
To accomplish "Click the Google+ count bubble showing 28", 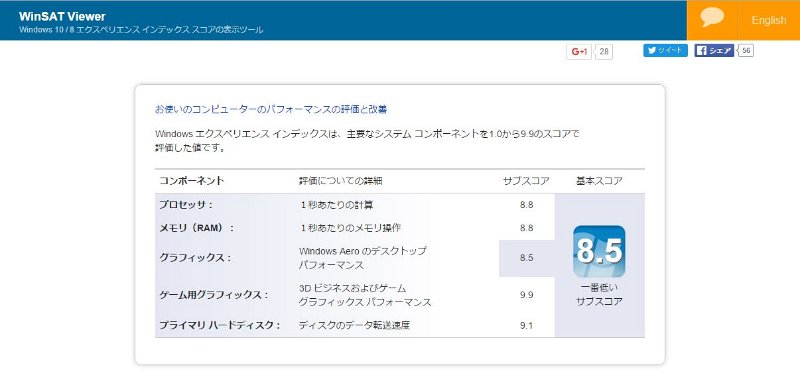I will 604,52.
